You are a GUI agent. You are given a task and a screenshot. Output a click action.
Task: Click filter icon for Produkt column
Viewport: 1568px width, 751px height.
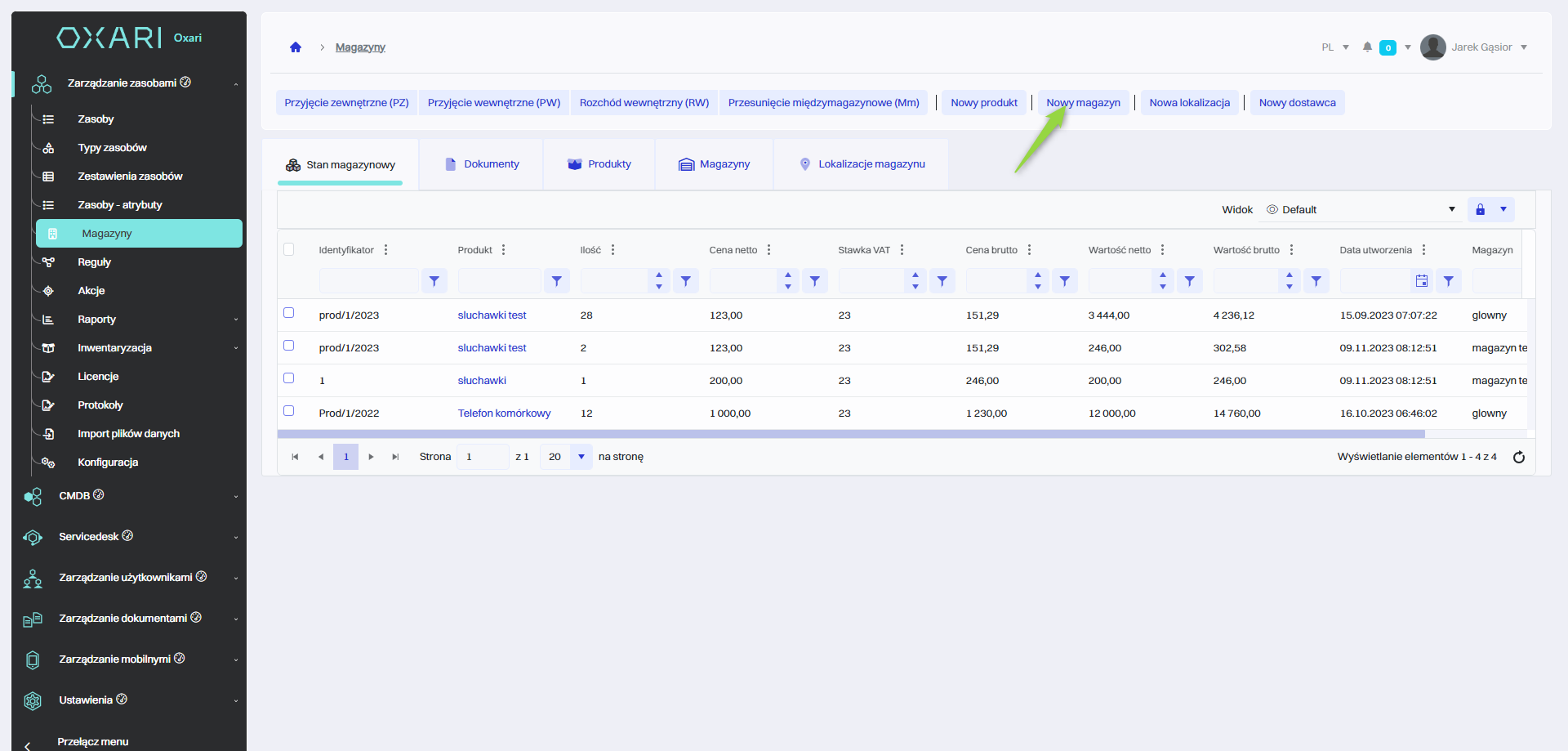556,281
